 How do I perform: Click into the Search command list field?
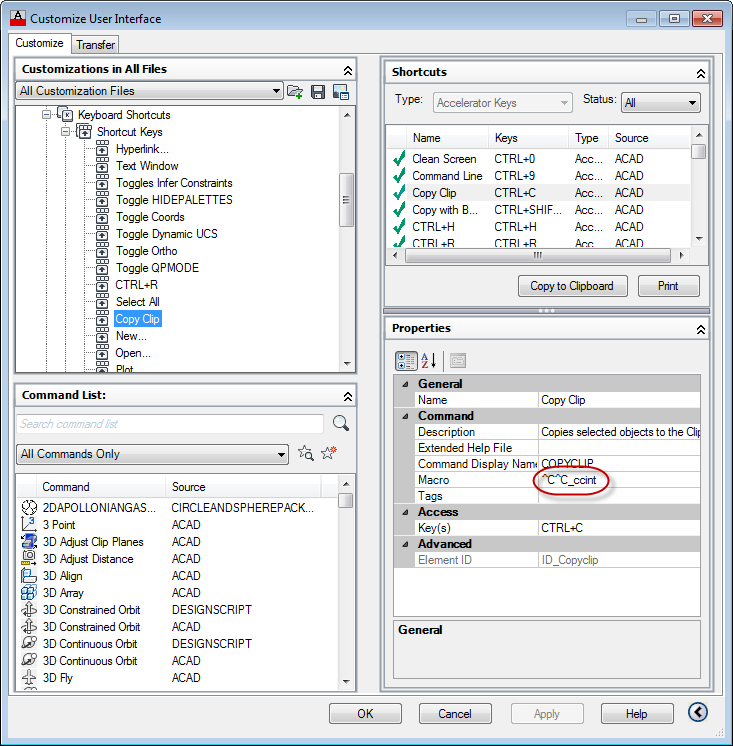[x=170, y=424]
